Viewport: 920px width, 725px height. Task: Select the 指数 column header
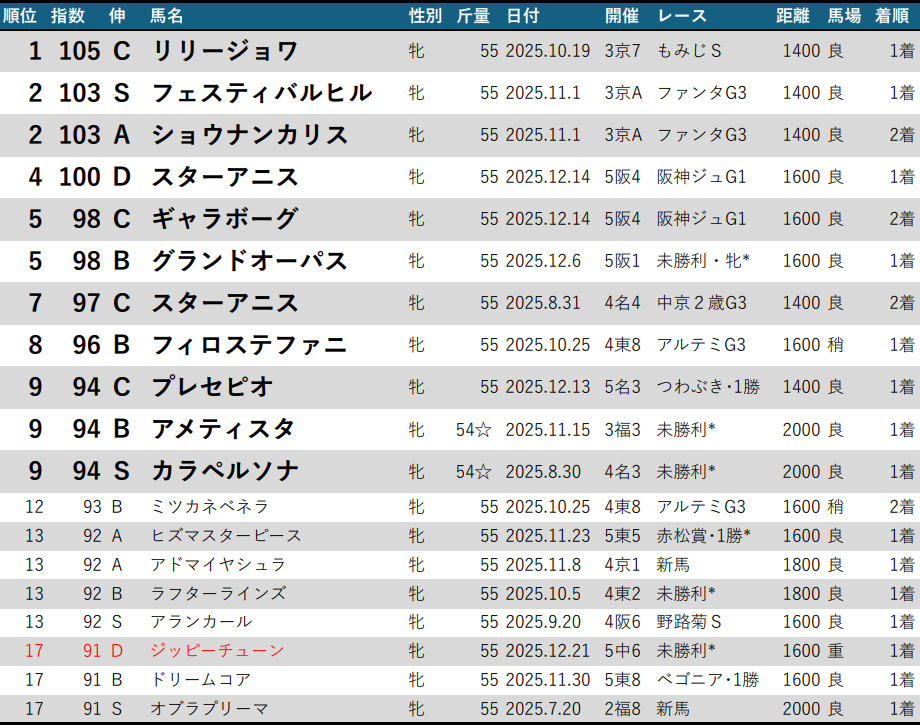pyautogui.click(x=68, y=15)
